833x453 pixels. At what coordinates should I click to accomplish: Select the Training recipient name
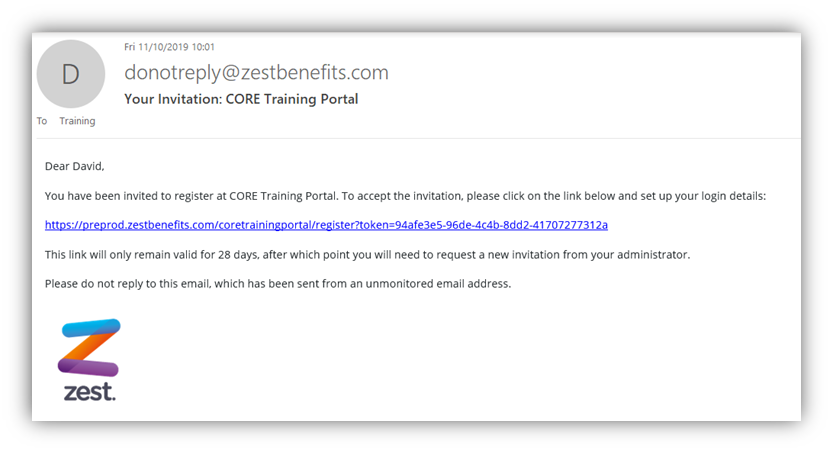[x=78, y=121]
